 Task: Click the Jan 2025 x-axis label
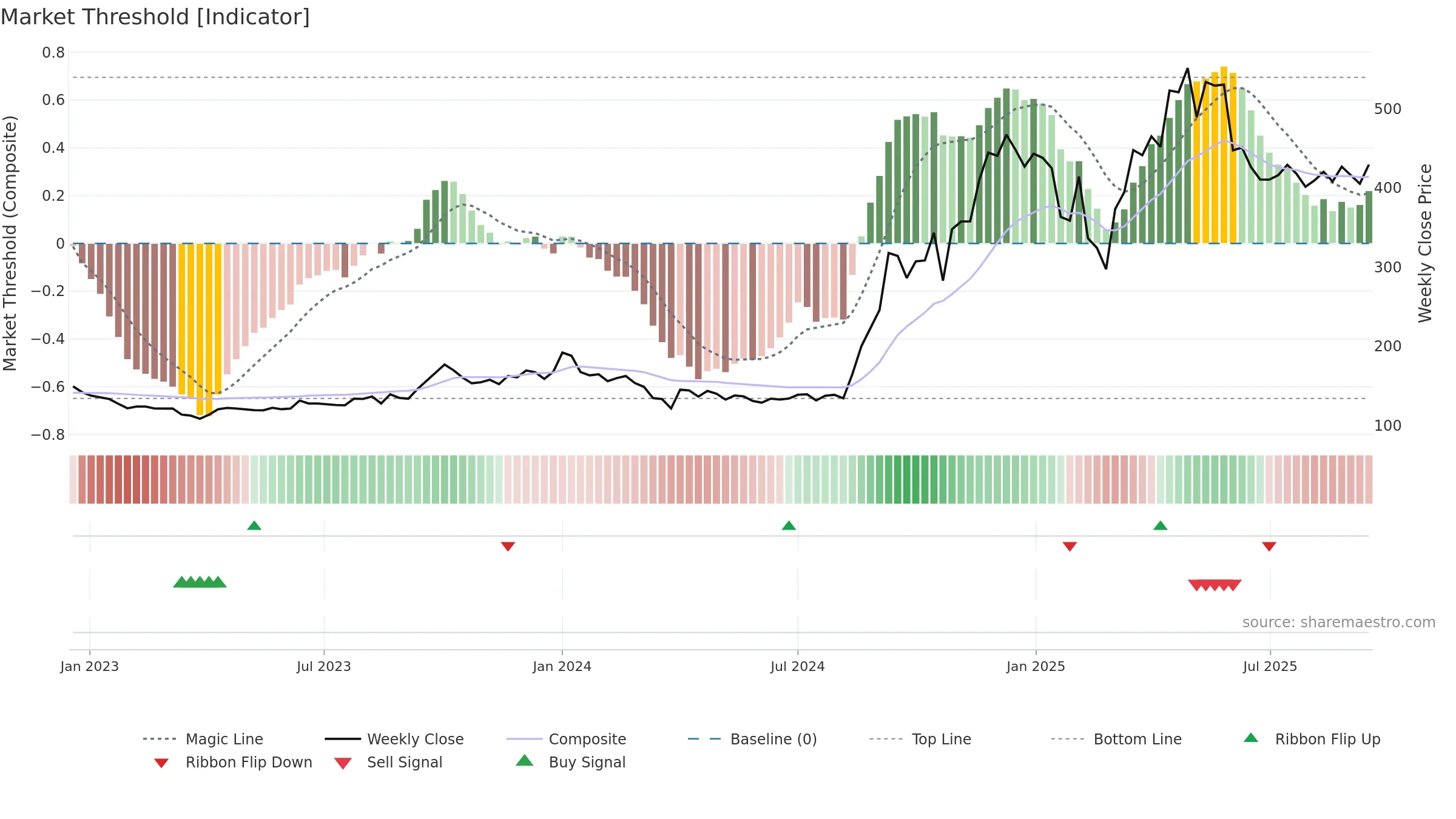coord(1036,666)
